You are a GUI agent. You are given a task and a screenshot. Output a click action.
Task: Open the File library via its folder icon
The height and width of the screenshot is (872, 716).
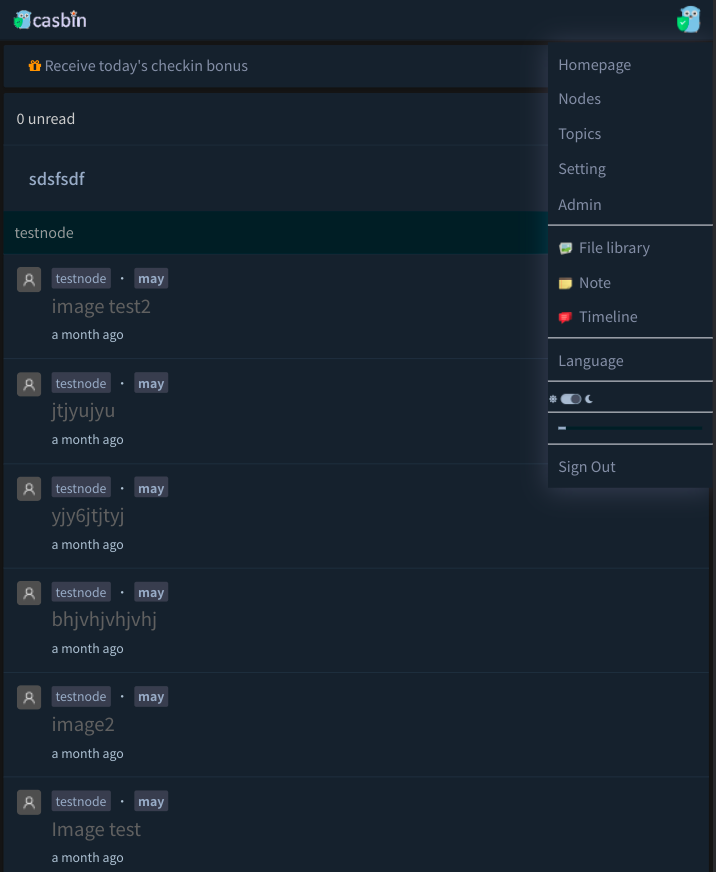[566, 248]
